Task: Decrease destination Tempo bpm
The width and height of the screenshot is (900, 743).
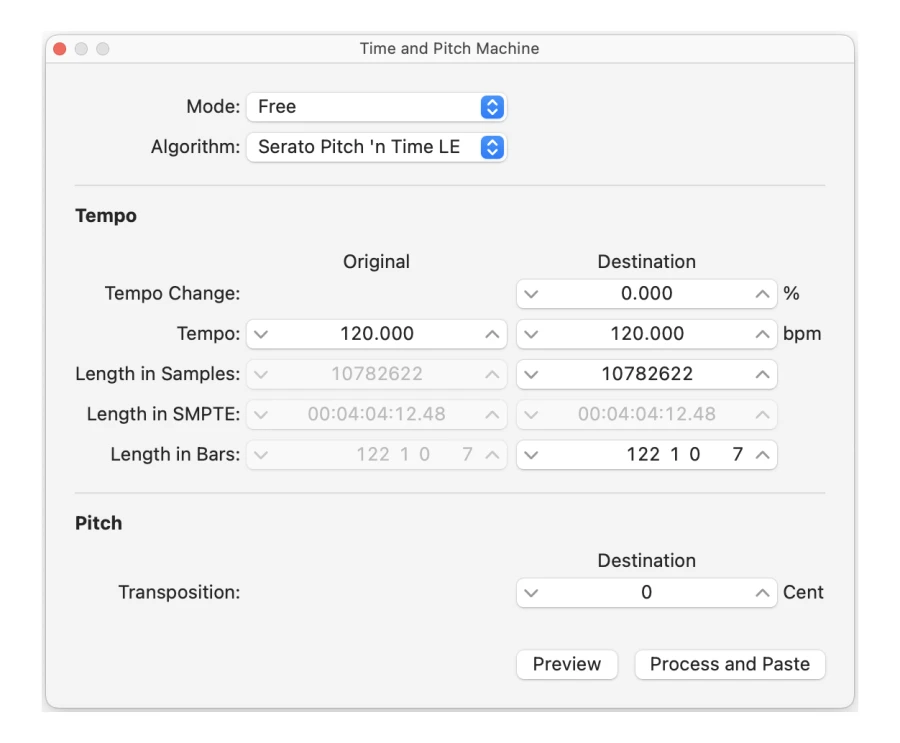Action: click(x=532, y=334)
